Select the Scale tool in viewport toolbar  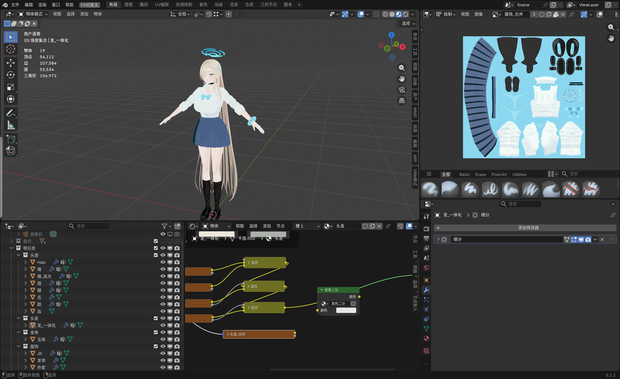(x=11, y=87)
